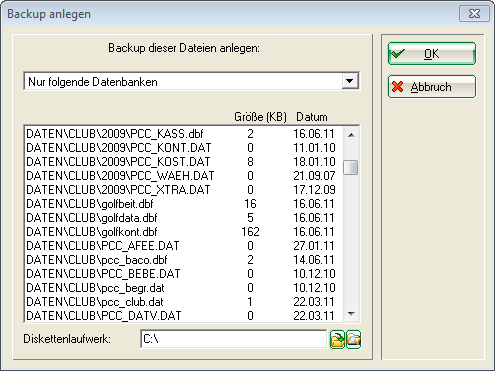Focus the Diskettenlaufwerk path input field
Image resolution: width=495 pixels, height=371 pixels.
pyautogui.click(x=233, y=339)
